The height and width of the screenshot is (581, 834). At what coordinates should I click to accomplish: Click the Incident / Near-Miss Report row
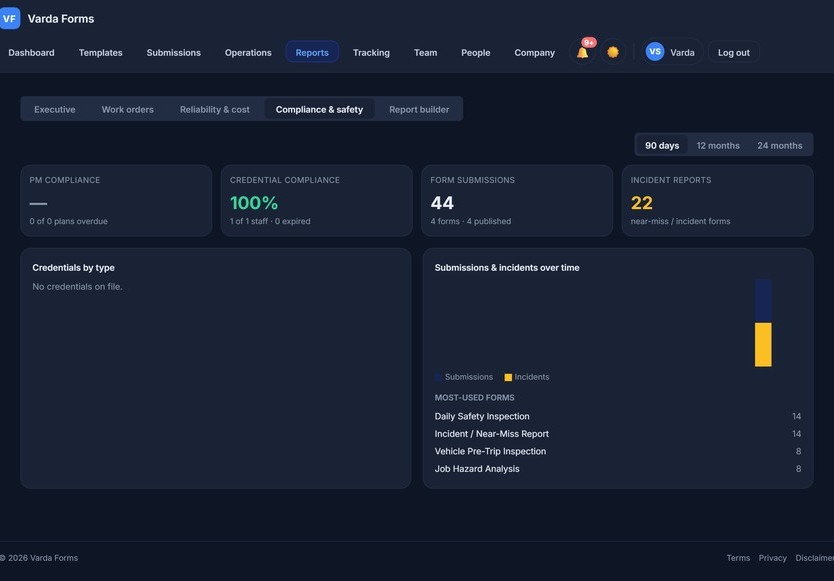[618, 434]
